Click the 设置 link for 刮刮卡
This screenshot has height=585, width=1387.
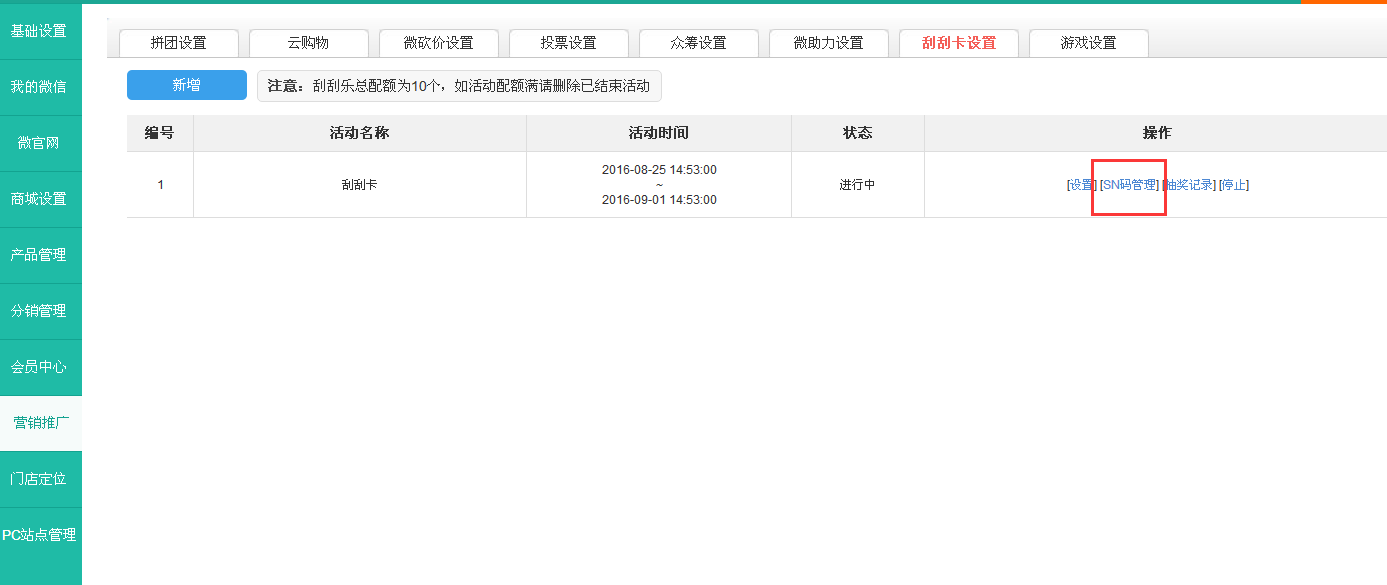(1081, 185)
